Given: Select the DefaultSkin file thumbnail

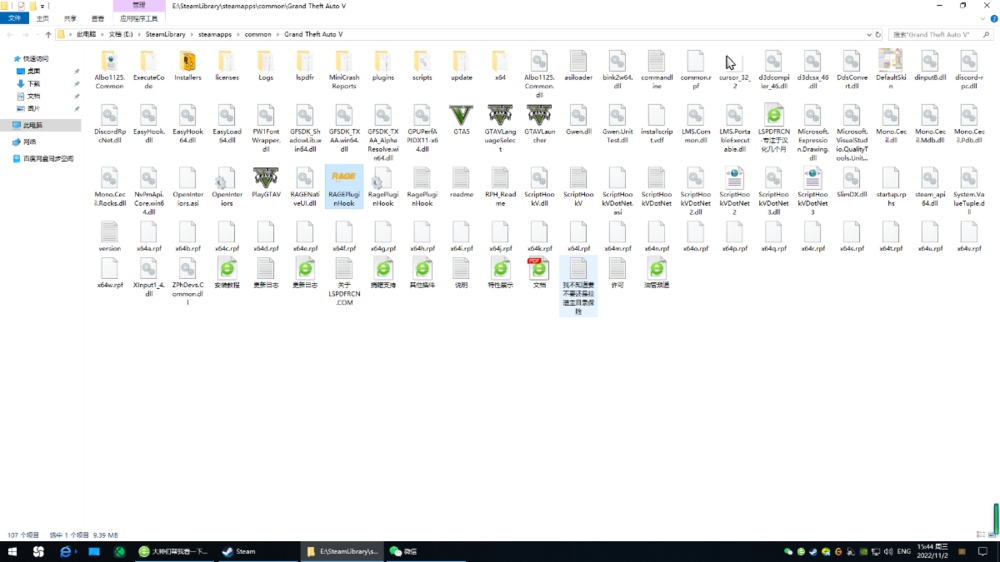Looking at the screenshot, I should (890, 60).
